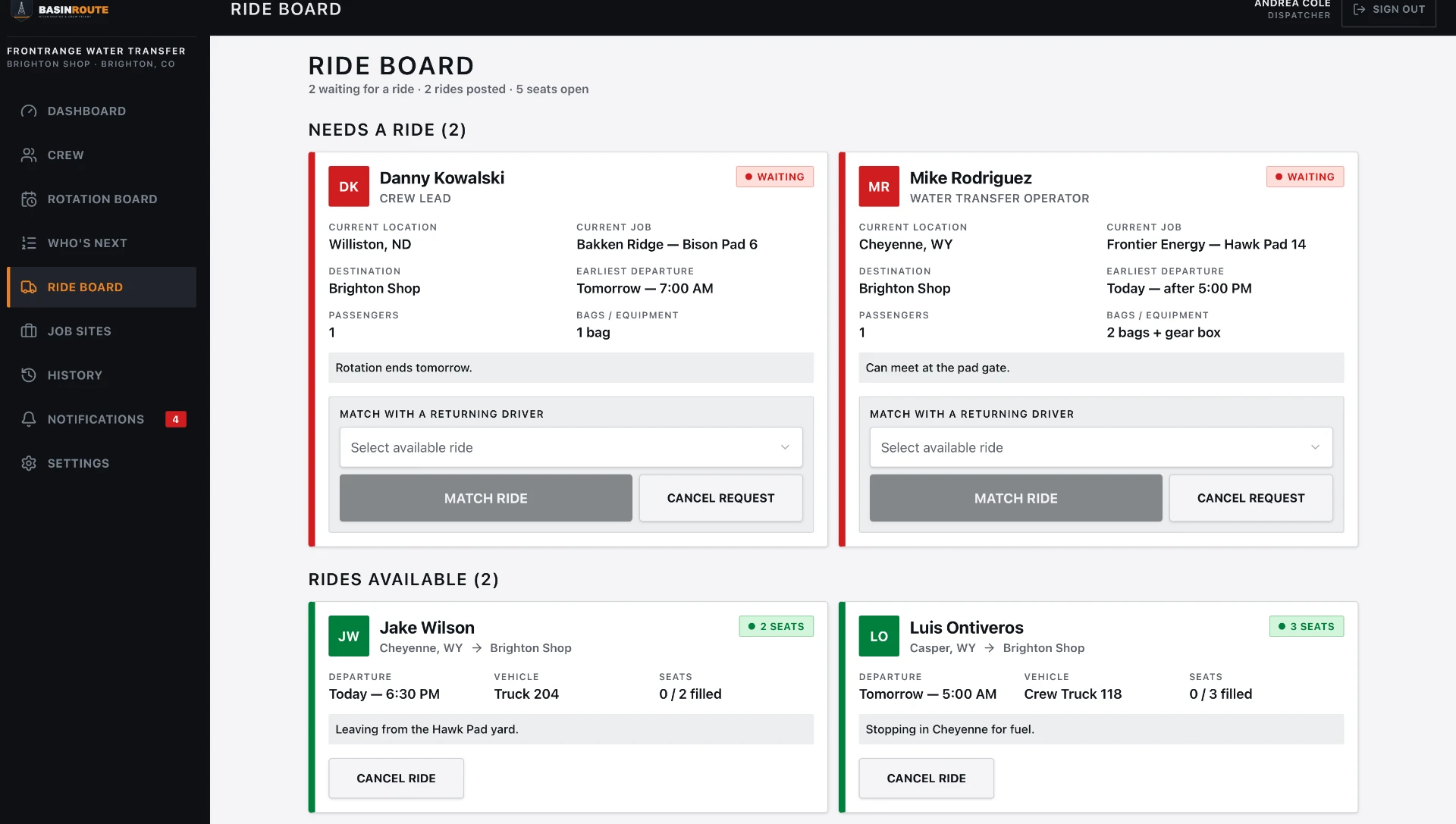Click the DK avatar for Danny Kowalski
Screen dimensions: 1456x824
click(349, 186)
